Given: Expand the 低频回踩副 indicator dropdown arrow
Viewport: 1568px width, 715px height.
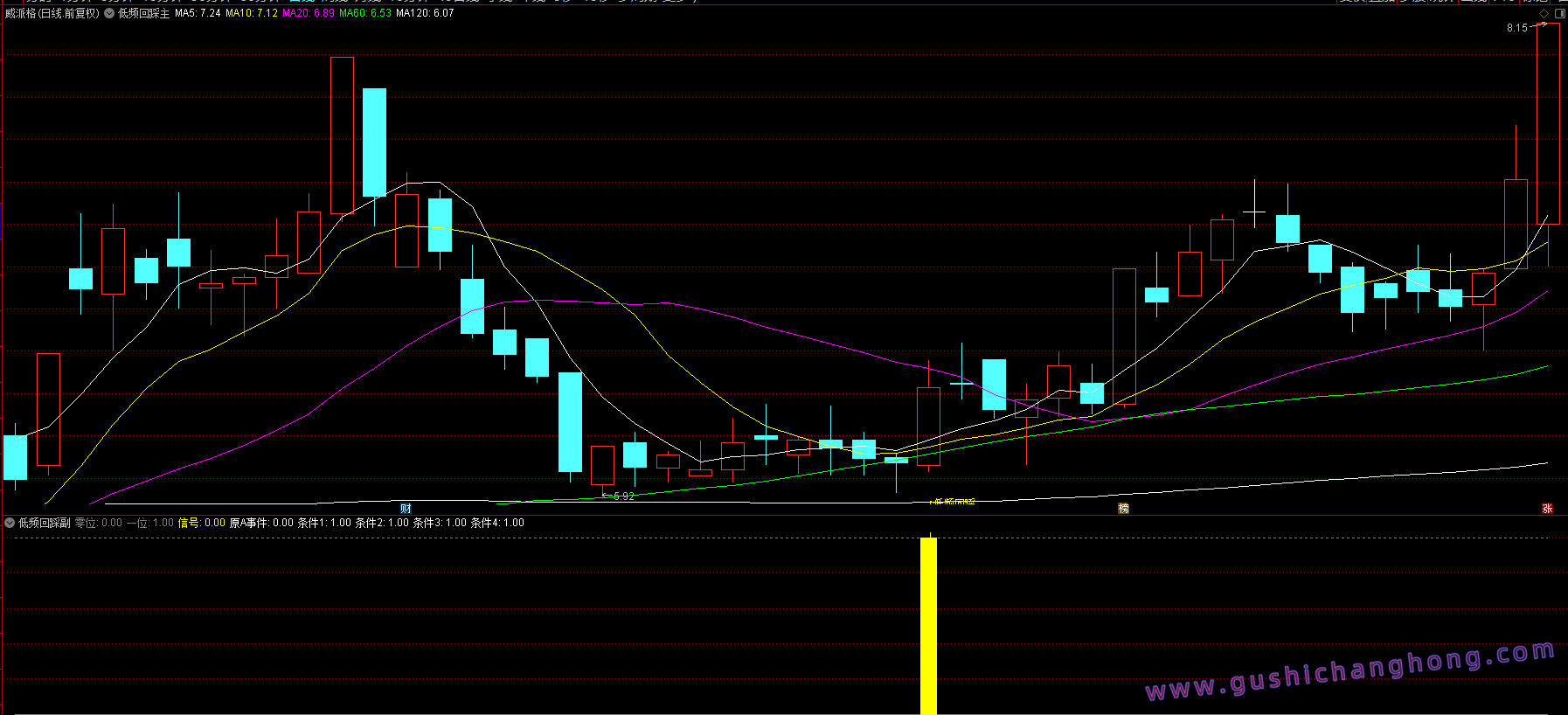Looking at the screenshot, I should click(x=10, y=523).
